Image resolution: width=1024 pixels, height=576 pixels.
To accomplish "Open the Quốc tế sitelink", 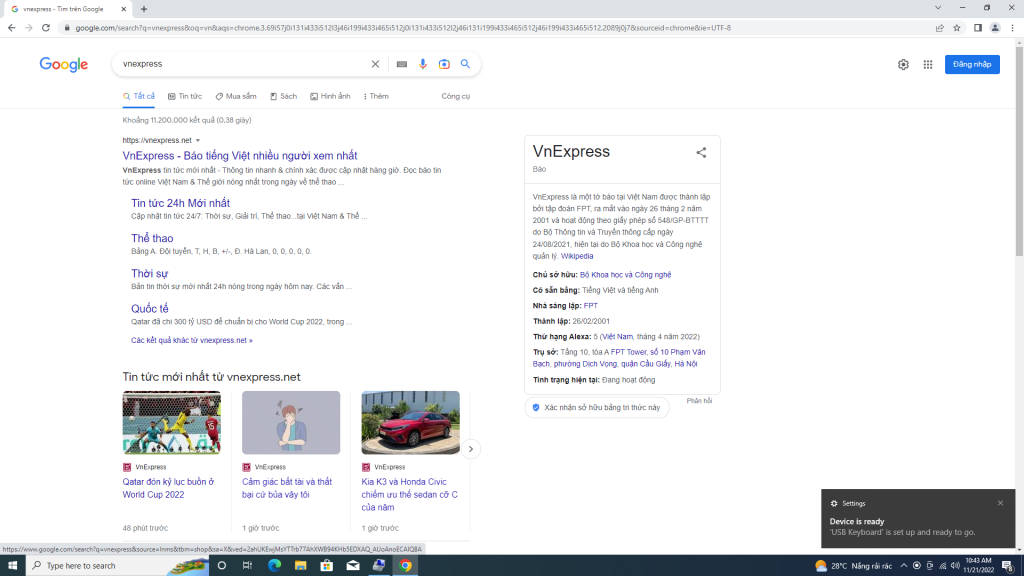I will click(150, 309).
